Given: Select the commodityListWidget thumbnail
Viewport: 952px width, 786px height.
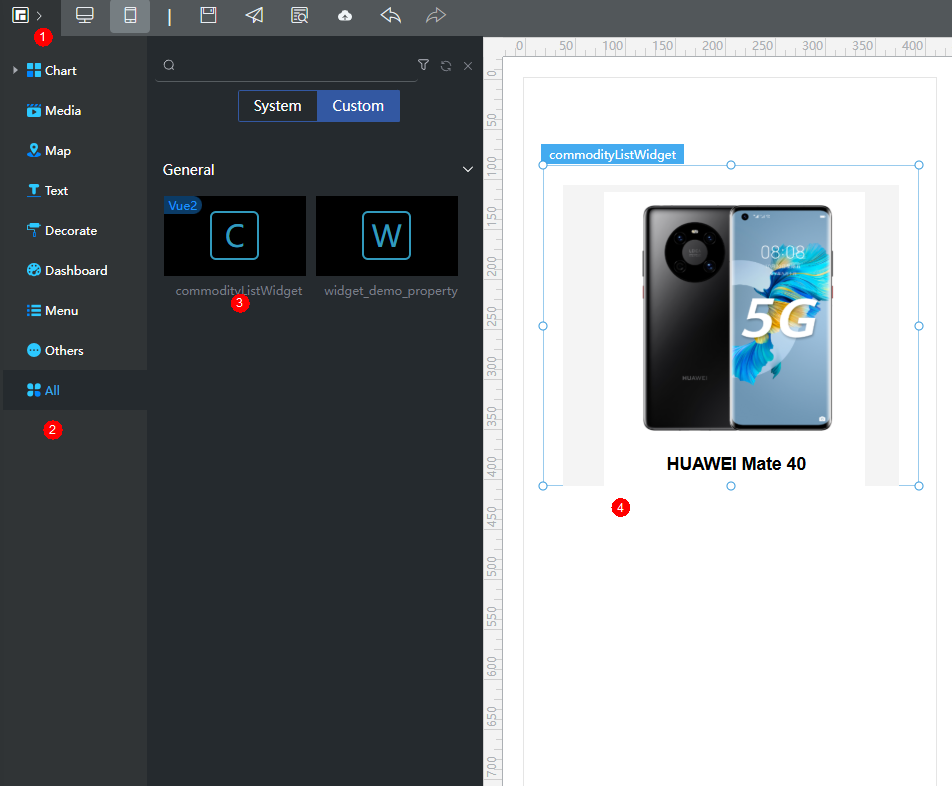Looking at the screenshot, I should pyautogui.click(x=235, y=235).
